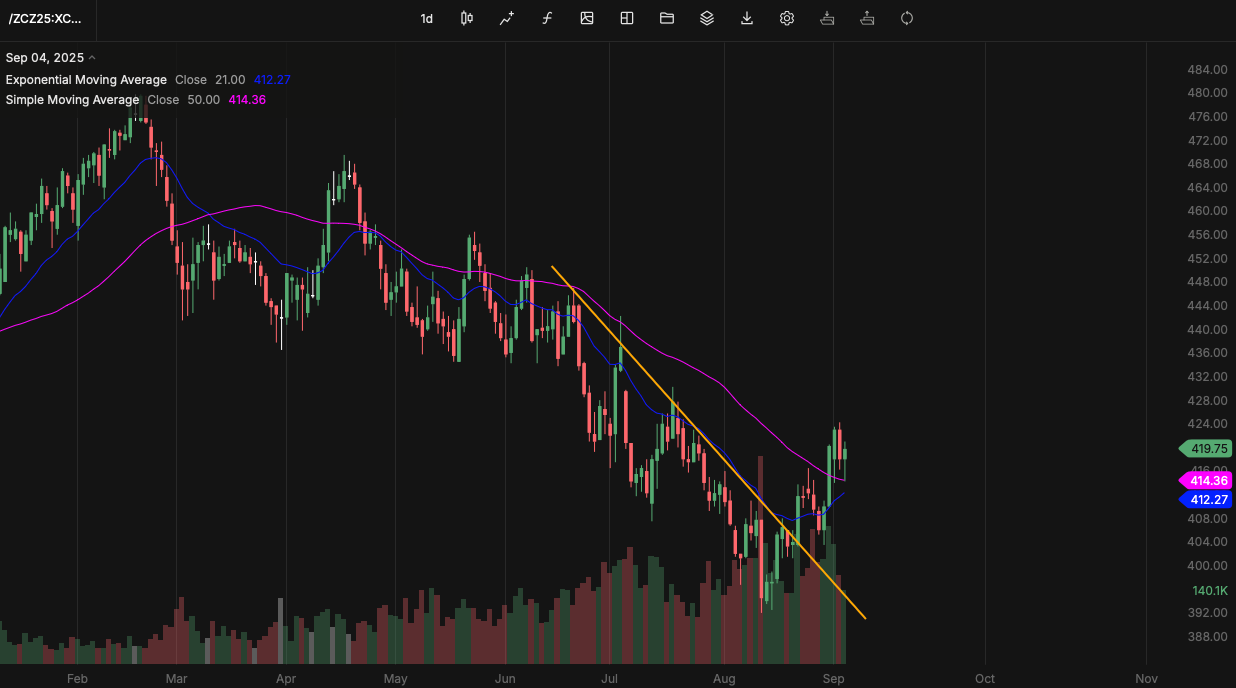Image resolution: width=1236 pixels, height=688 pixels.
Task: Click the layers icon in the toolbar
Action: coord(706,18)
